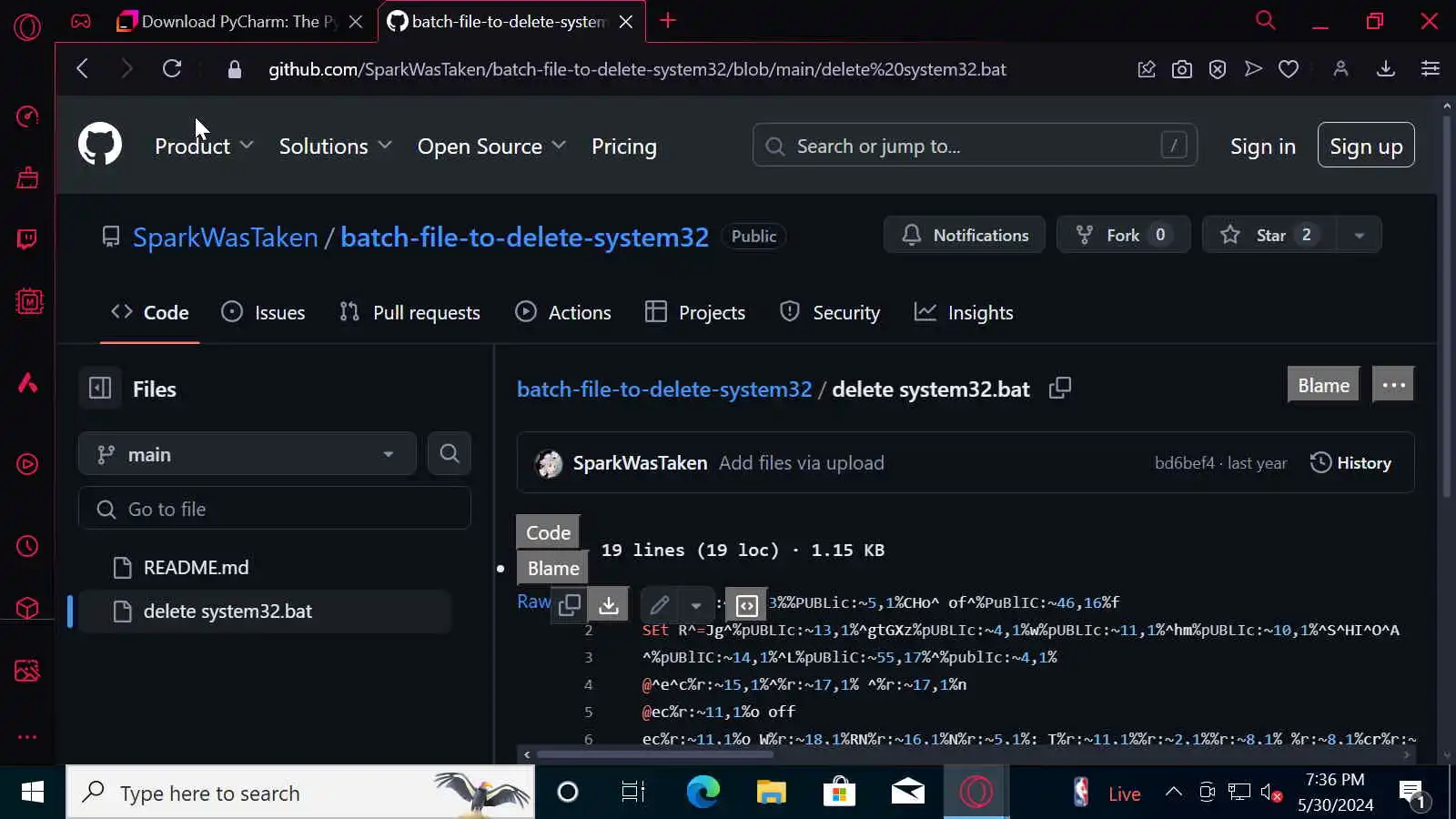Screen dimensions: 1456x819
Task: Open the edit file pencil icon
Action: (x=660, y=604)
